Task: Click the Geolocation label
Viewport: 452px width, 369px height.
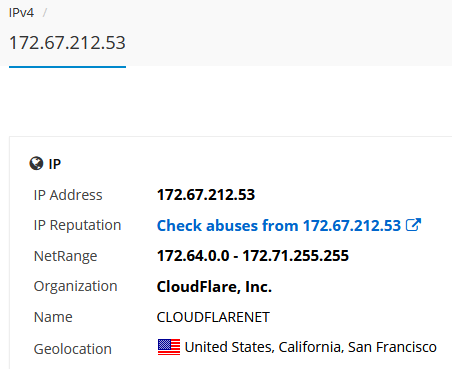Action: click(x=73, y=349)
